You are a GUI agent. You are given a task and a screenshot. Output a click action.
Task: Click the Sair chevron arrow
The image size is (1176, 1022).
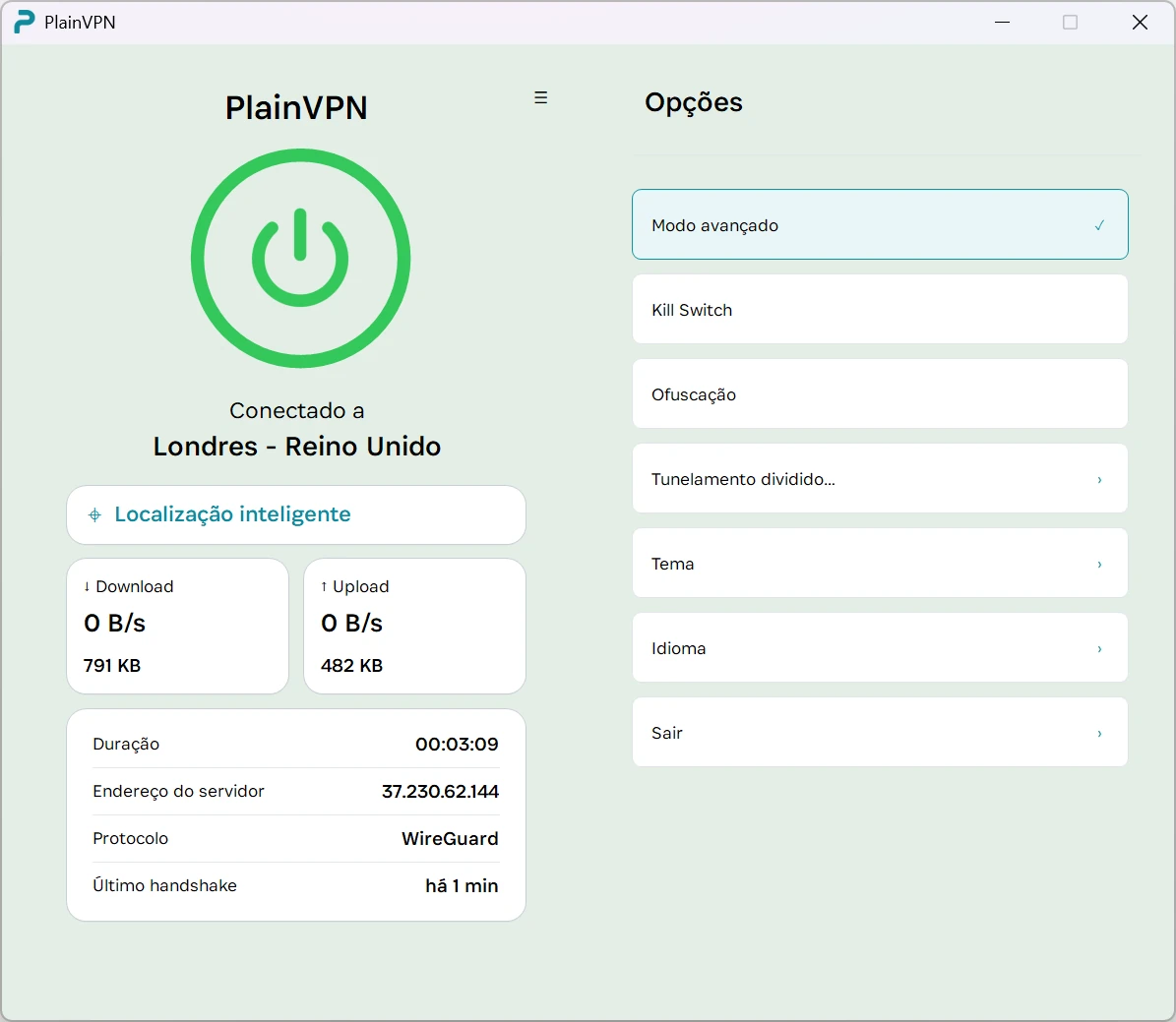pos(1099,734)
